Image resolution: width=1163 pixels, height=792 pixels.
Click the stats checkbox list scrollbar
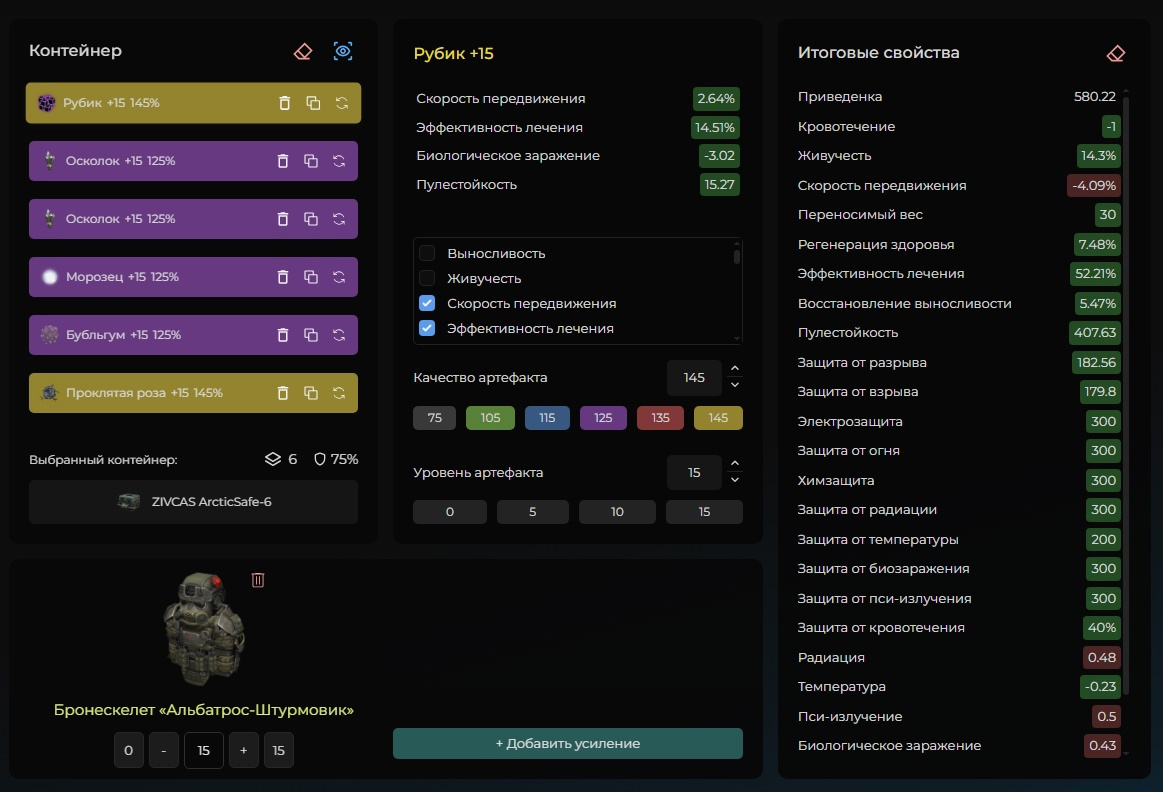point(737,257)
